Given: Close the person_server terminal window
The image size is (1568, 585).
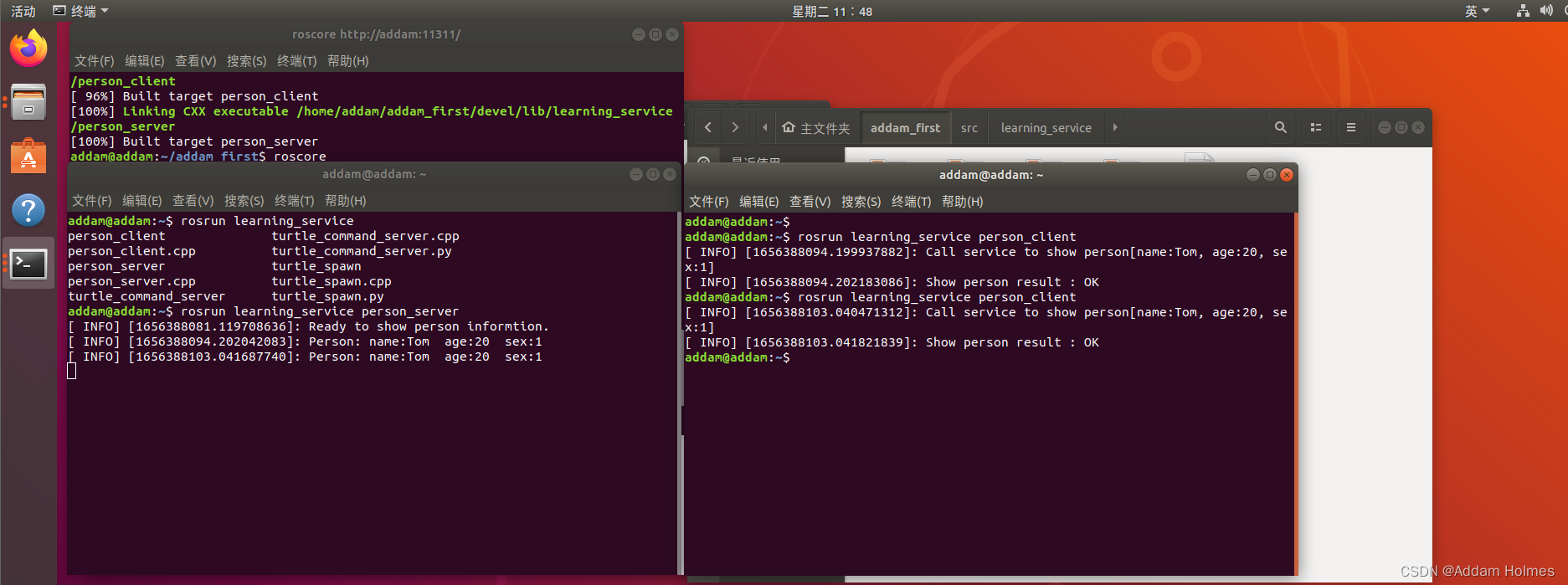Looking at the screenshot, I should coord(670,174).
